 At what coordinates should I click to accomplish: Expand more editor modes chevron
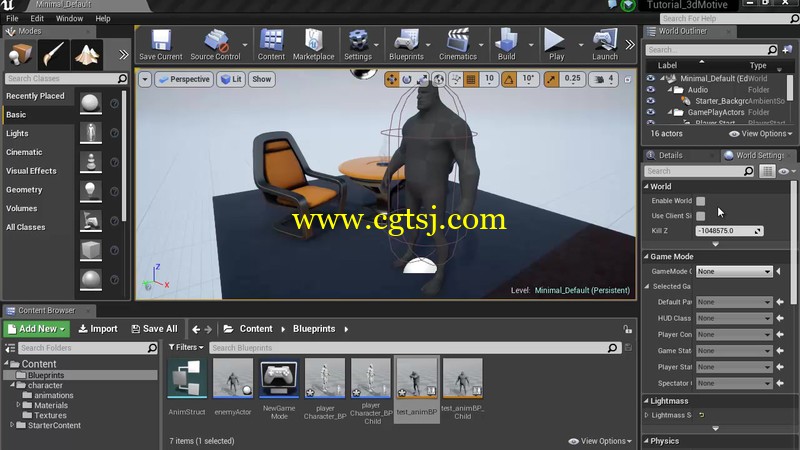pos(123,55)
